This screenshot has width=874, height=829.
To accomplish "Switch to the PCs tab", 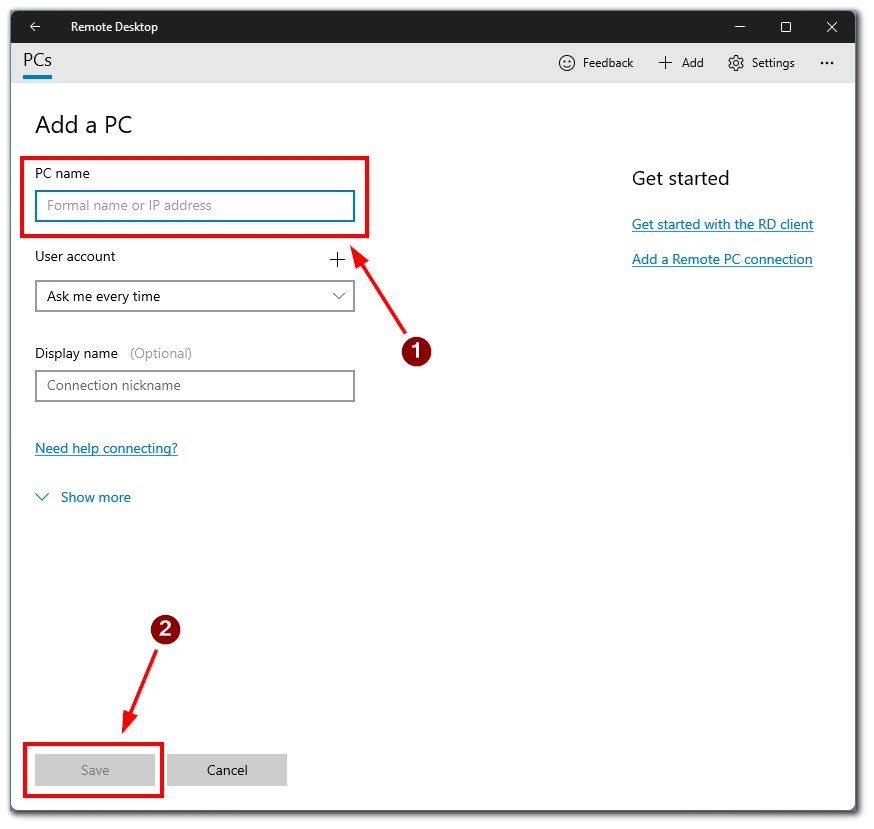I will click(37, 61).
